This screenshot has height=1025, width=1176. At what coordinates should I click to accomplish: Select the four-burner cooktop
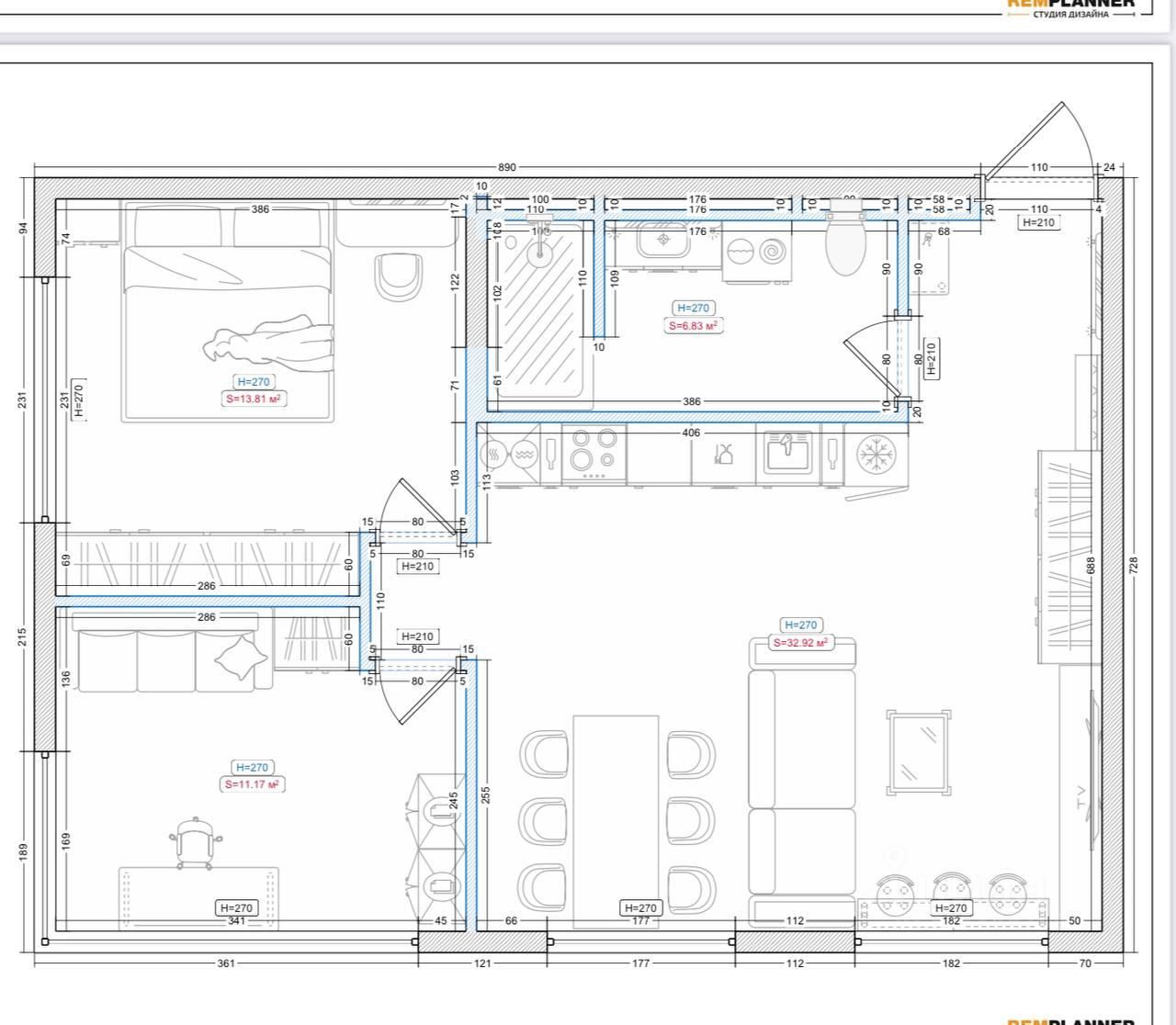[594, 451]
